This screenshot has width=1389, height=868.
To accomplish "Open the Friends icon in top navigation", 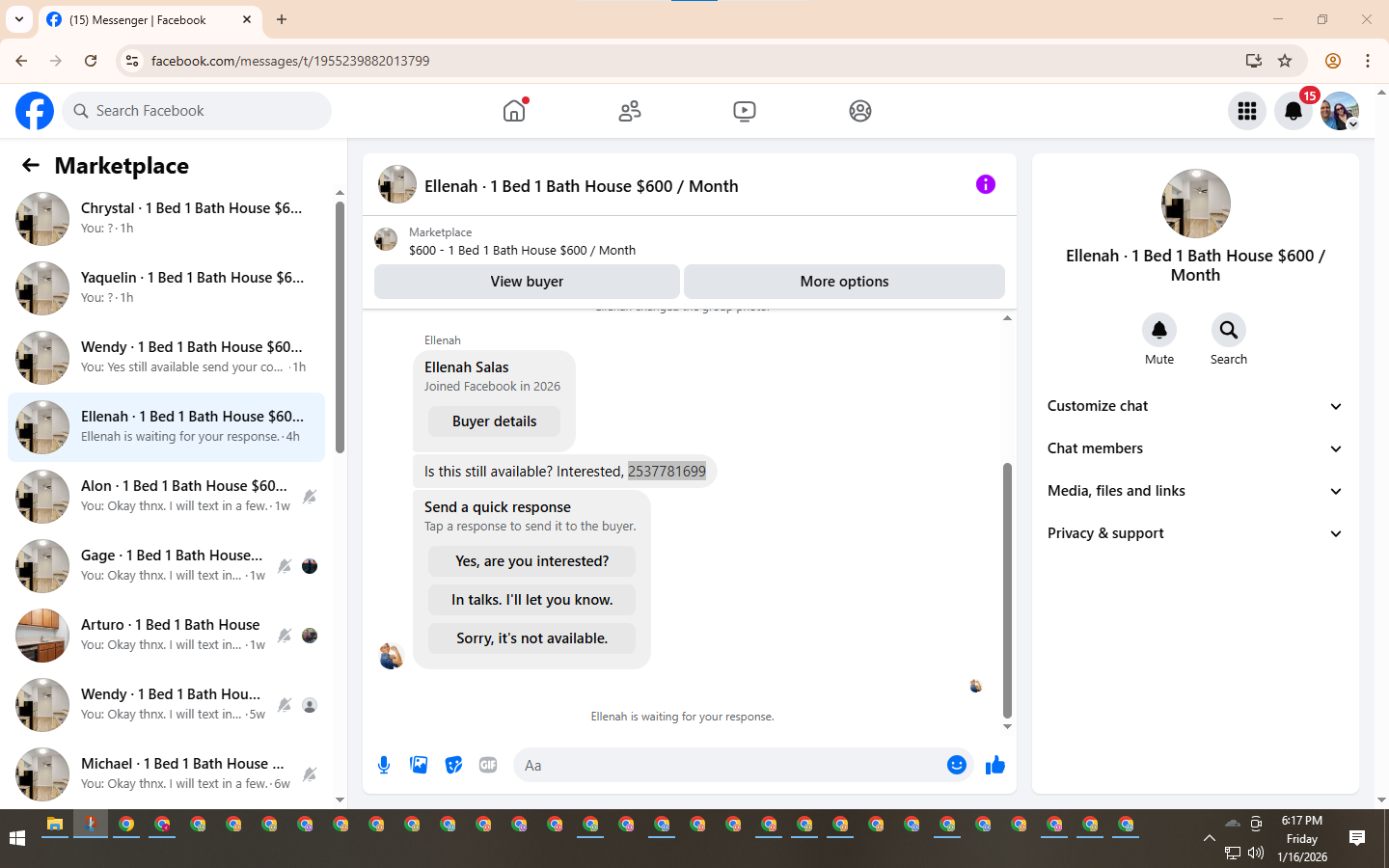I will coord(630,111).
